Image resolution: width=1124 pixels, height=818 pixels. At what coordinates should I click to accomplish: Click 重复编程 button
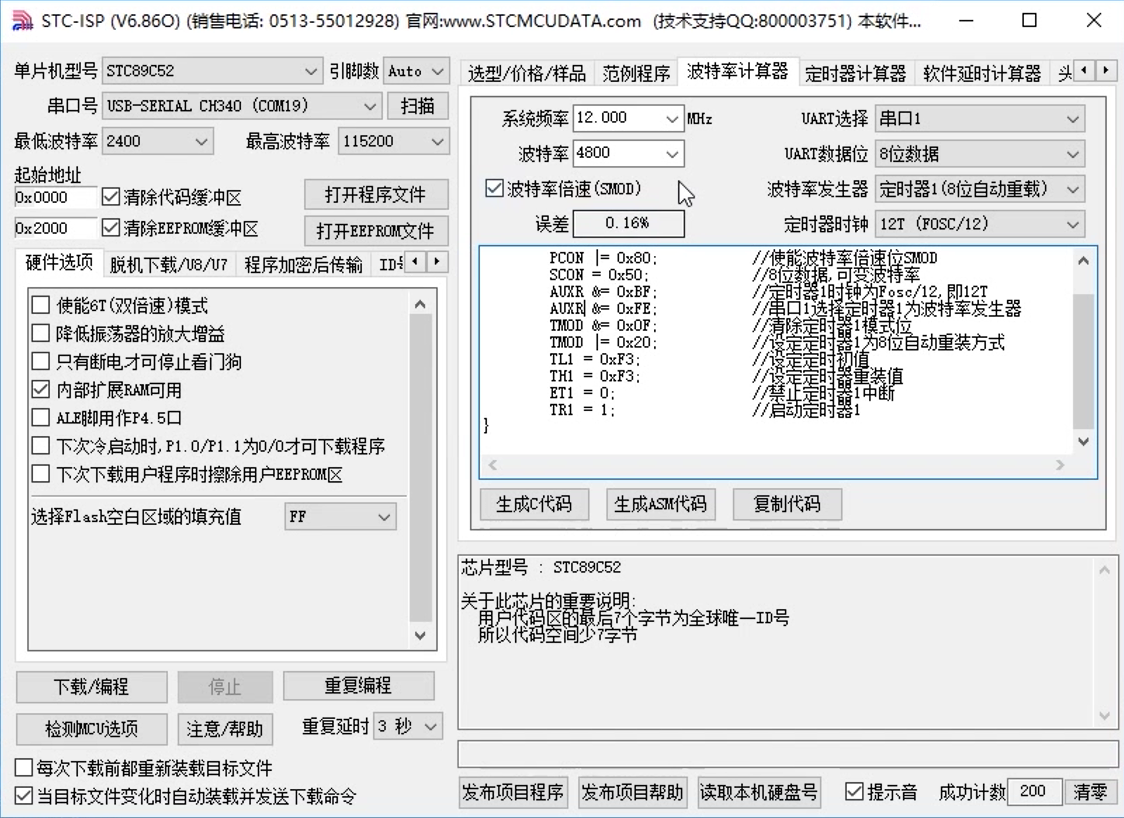(358, 685)
